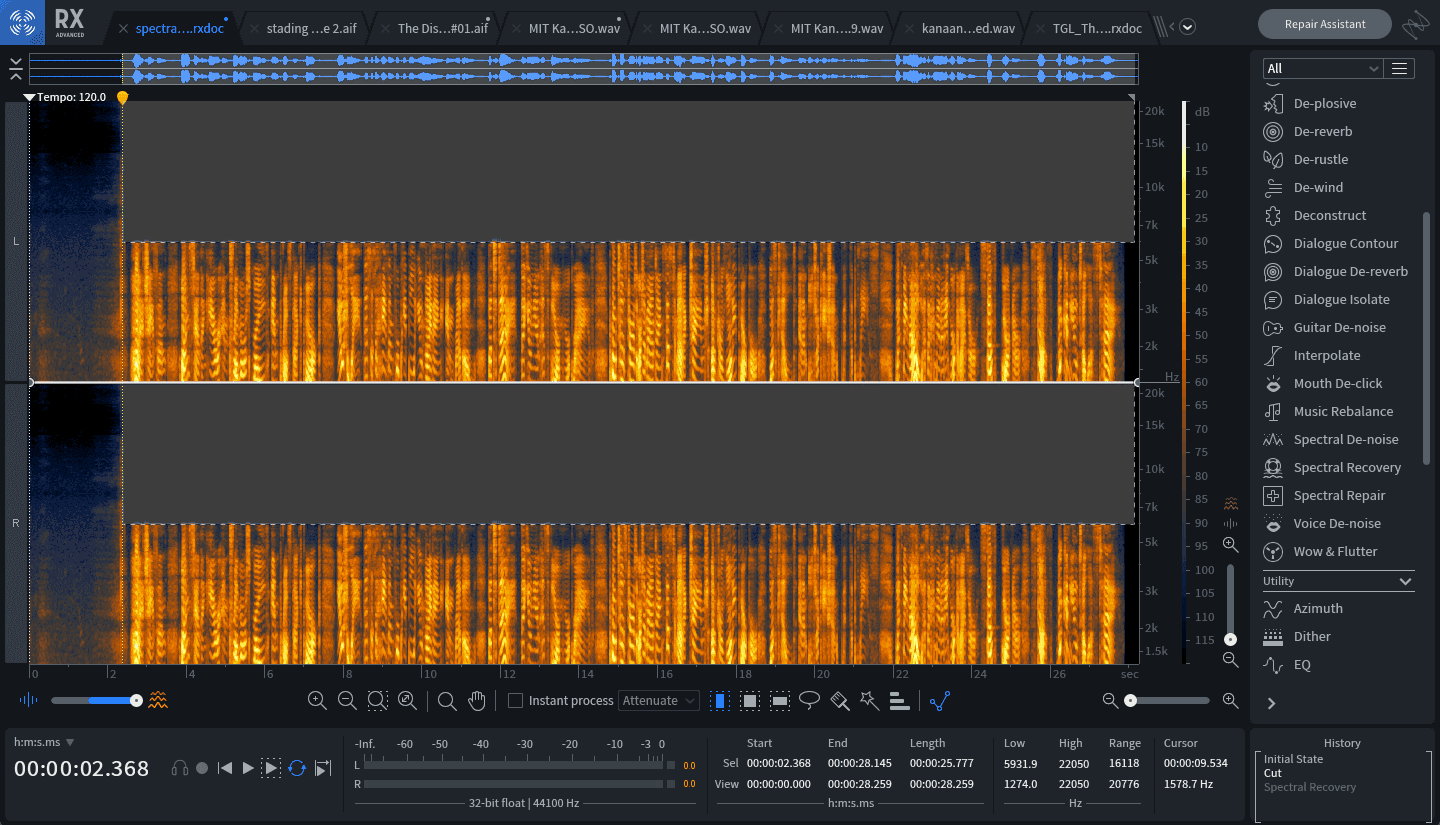Screen dimensions: 1440x825
Task: Select the time-frequency selection tool
Action: pos(749,701)
